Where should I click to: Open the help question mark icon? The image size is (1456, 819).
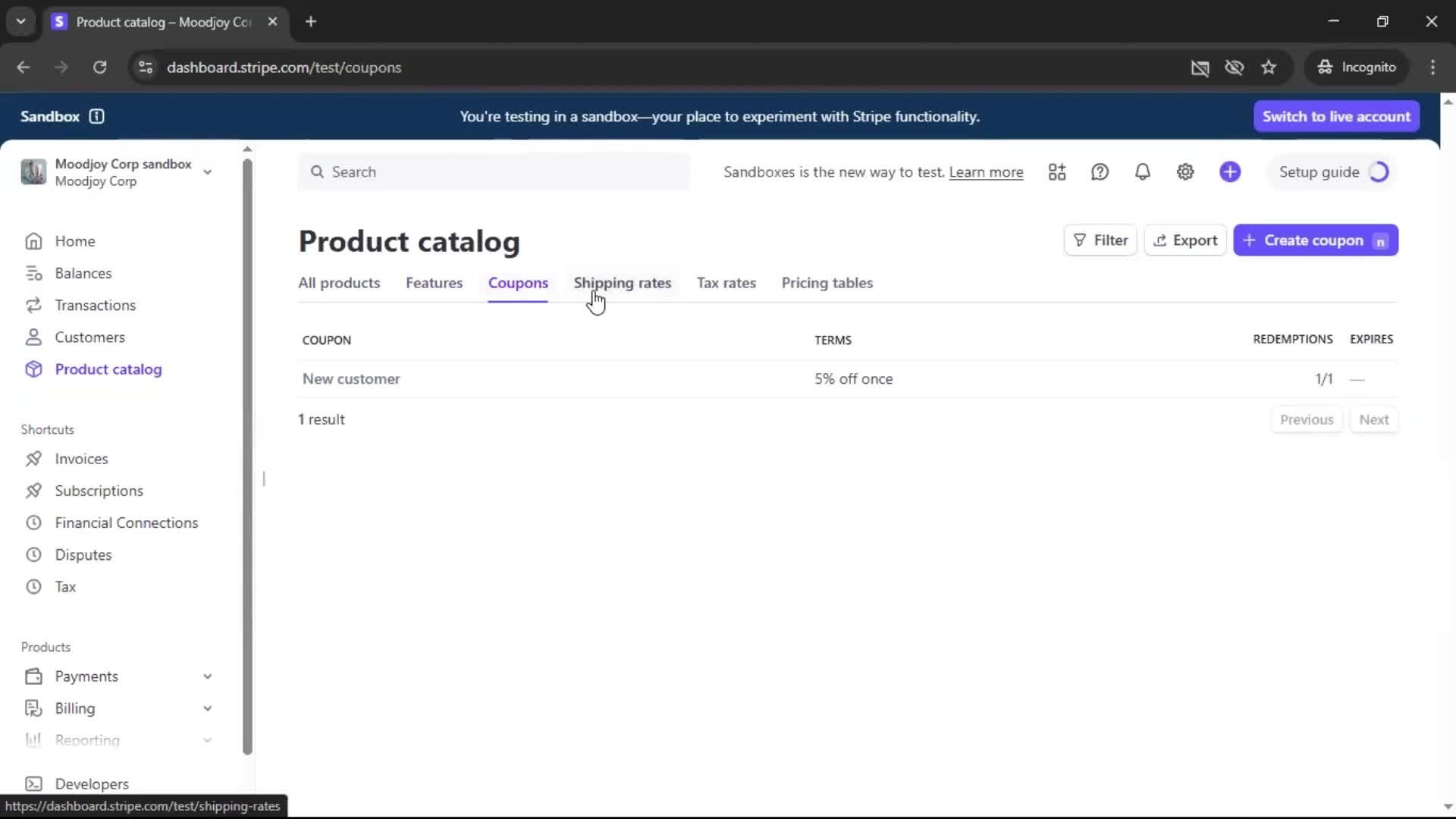1100,172
